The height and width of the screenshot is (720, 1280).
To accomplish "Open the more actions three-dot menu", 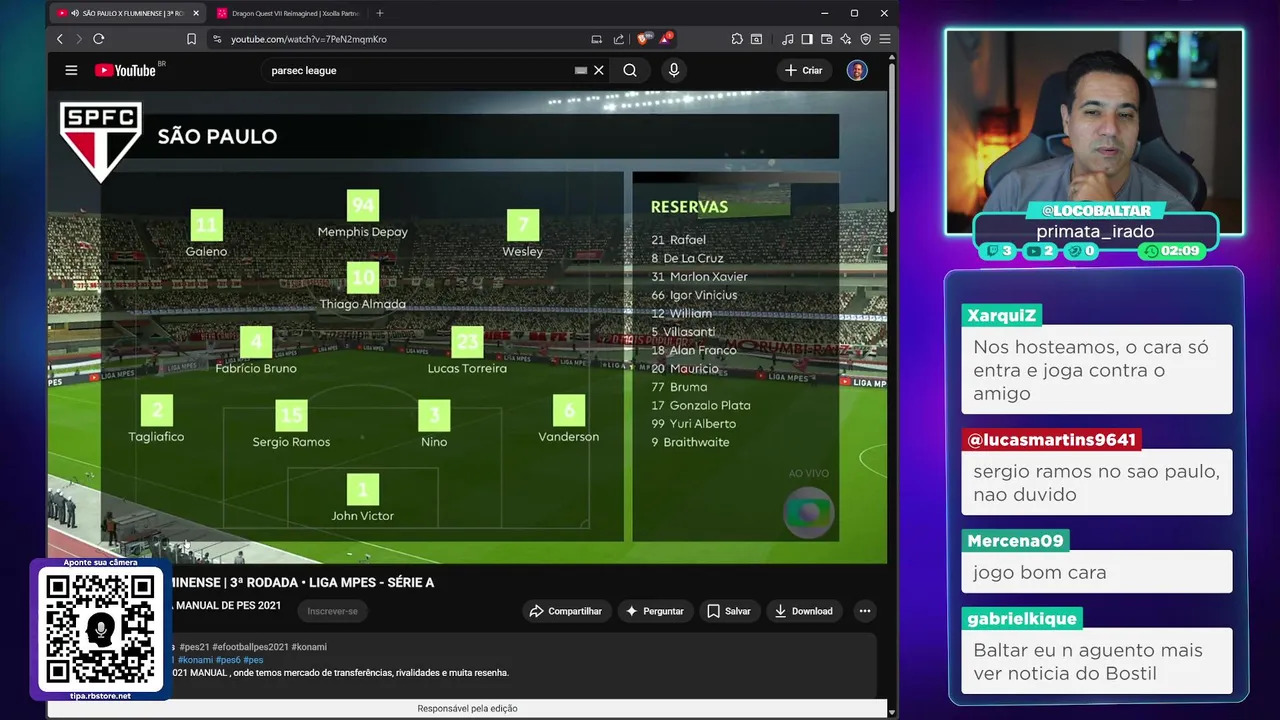I will click(865, 611).
